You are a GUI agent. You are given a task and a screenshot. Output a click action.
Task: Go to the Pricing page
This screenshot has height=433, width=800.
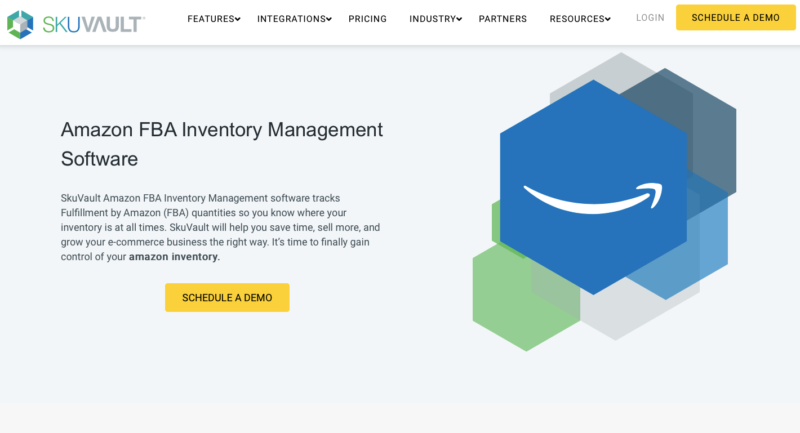coord(367,19)
